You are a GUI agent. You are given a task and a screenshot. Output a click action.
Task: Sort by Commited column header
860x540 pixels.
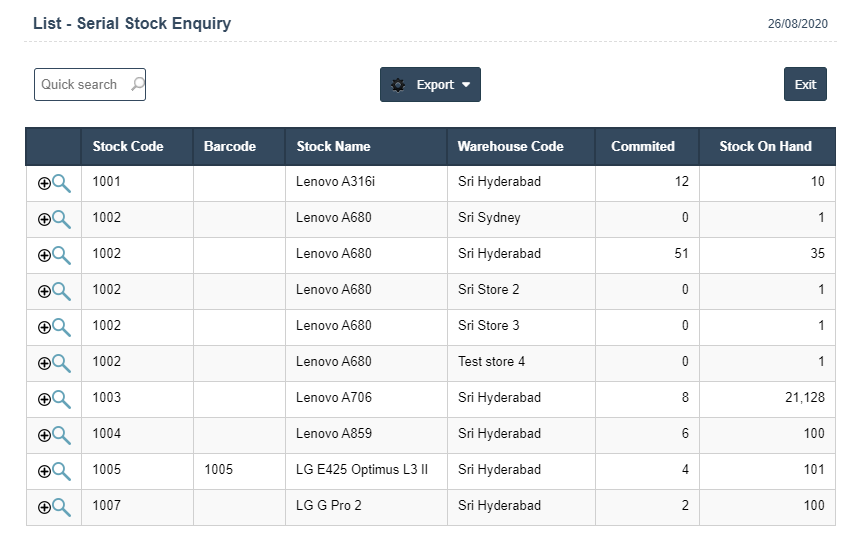pyautogui.click(x=643, y=146)
